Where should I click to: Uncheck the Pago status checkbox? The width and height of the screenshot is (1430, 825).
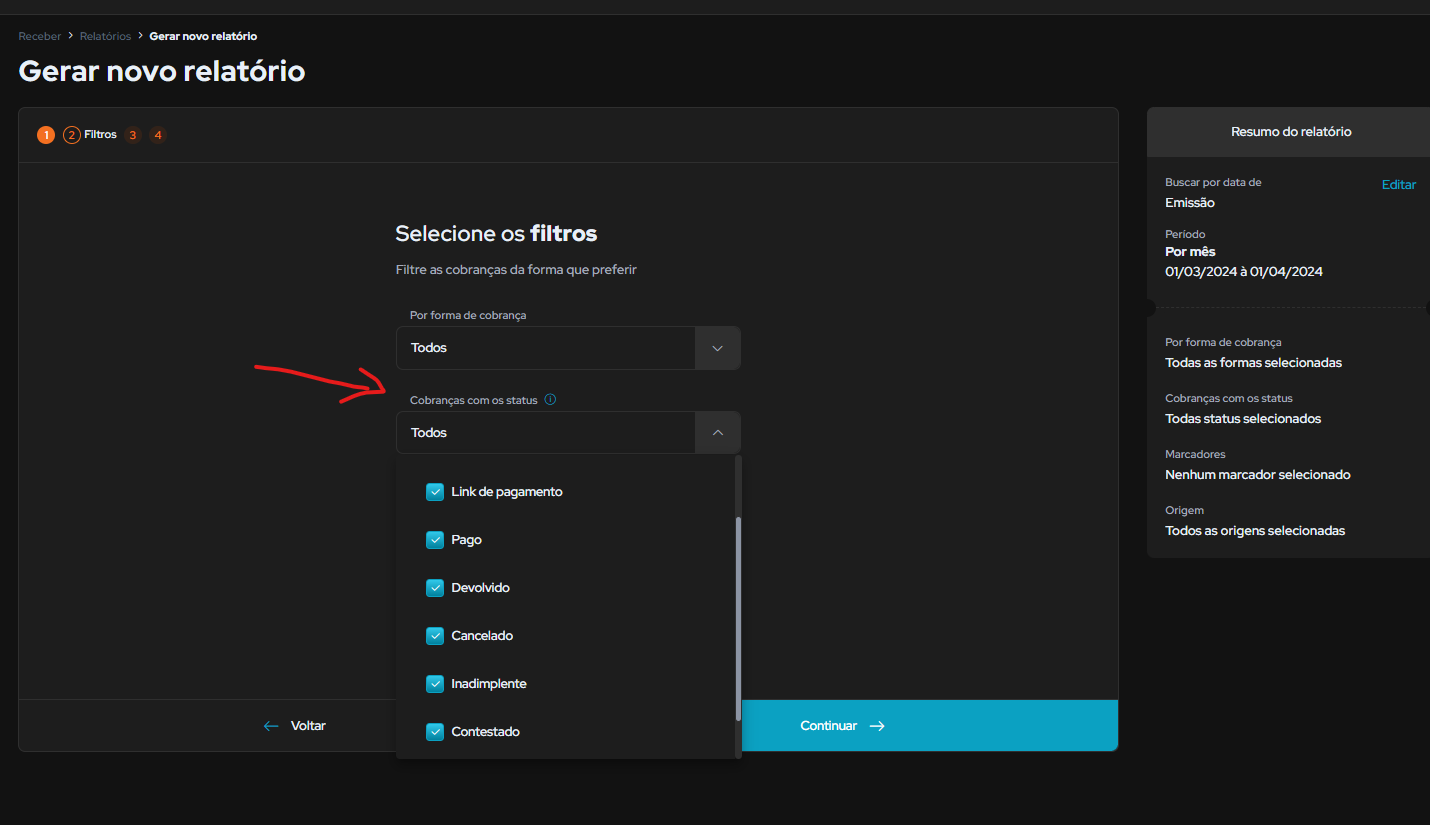tap(435, 540)
